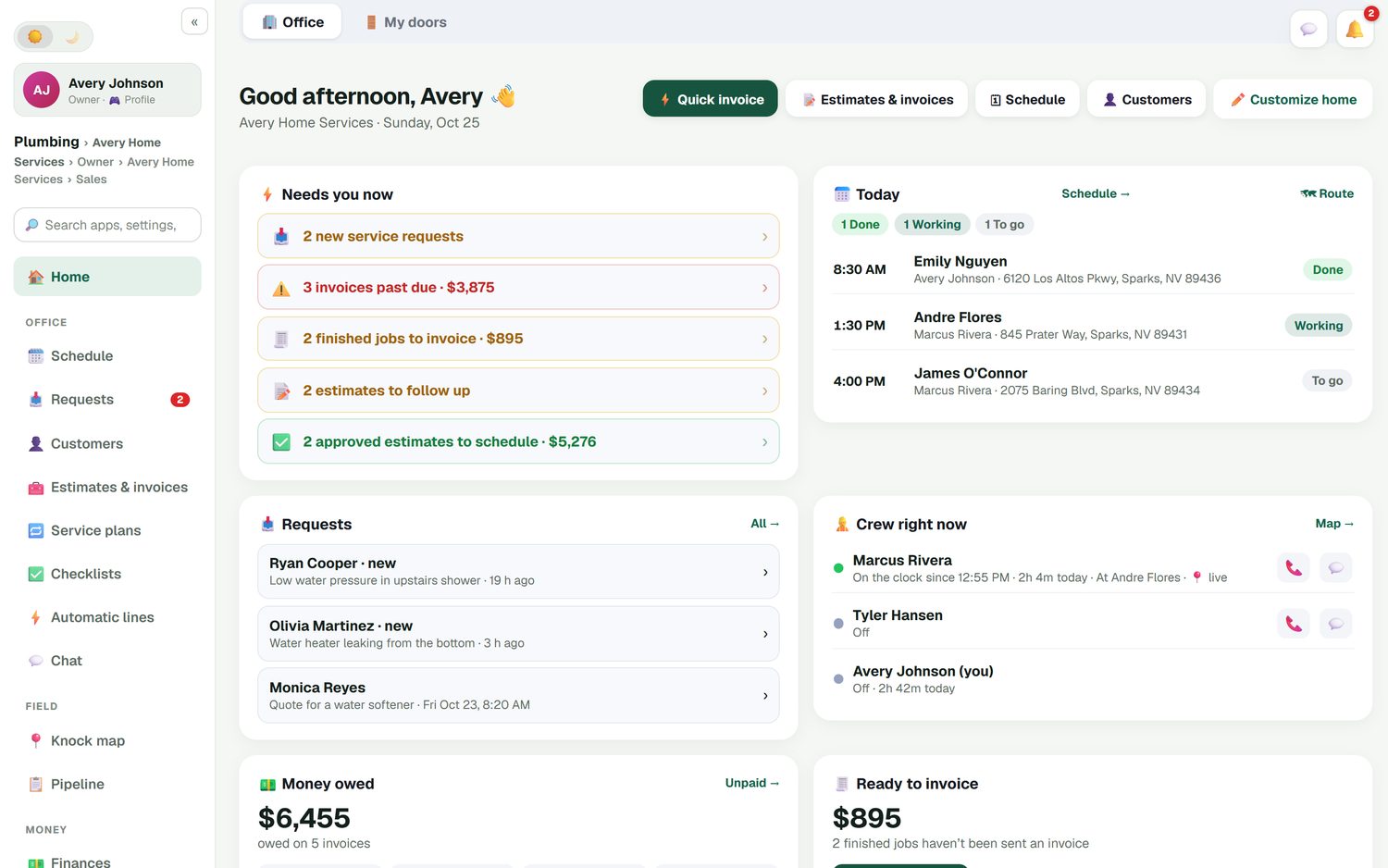This screenshot has width=1388, height=868.
Task: Toggle the '1 To go' filter chip
Action: [x=1004, y=224]
